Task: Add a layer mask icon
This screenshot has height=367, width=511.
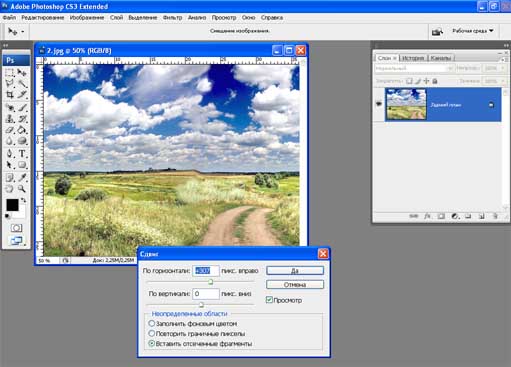Action: click(x=441, y=216)
